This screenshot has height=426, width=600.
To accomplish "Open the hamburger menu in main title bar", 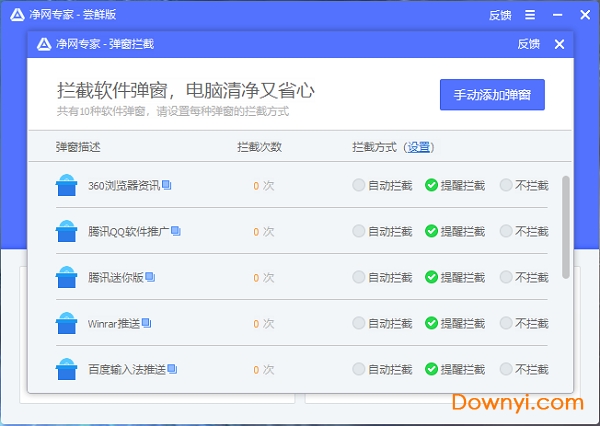I will (529, 15).
